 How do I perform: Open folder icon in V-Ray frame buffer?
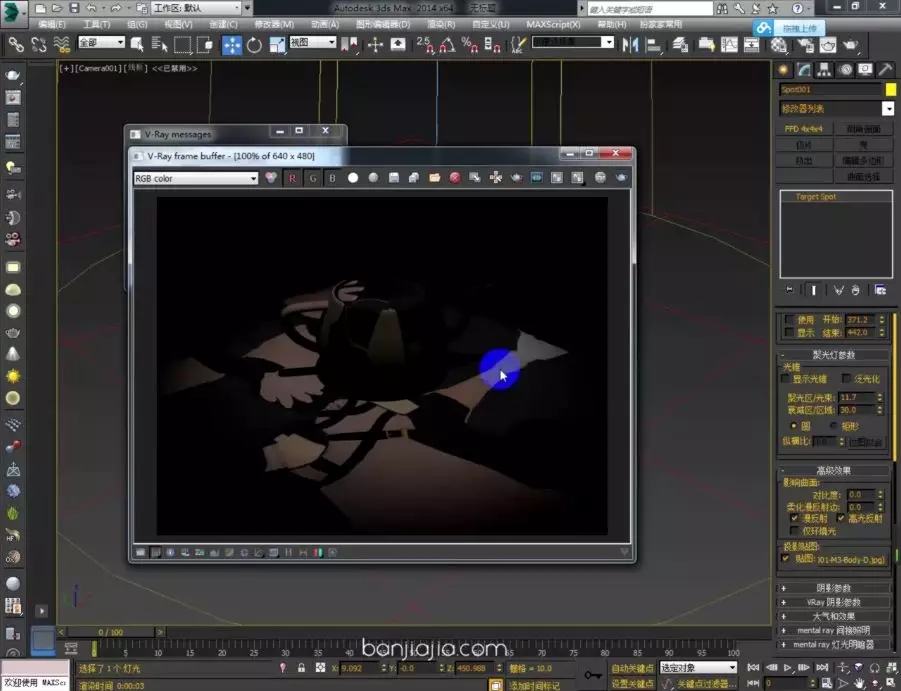coord(434,178)
